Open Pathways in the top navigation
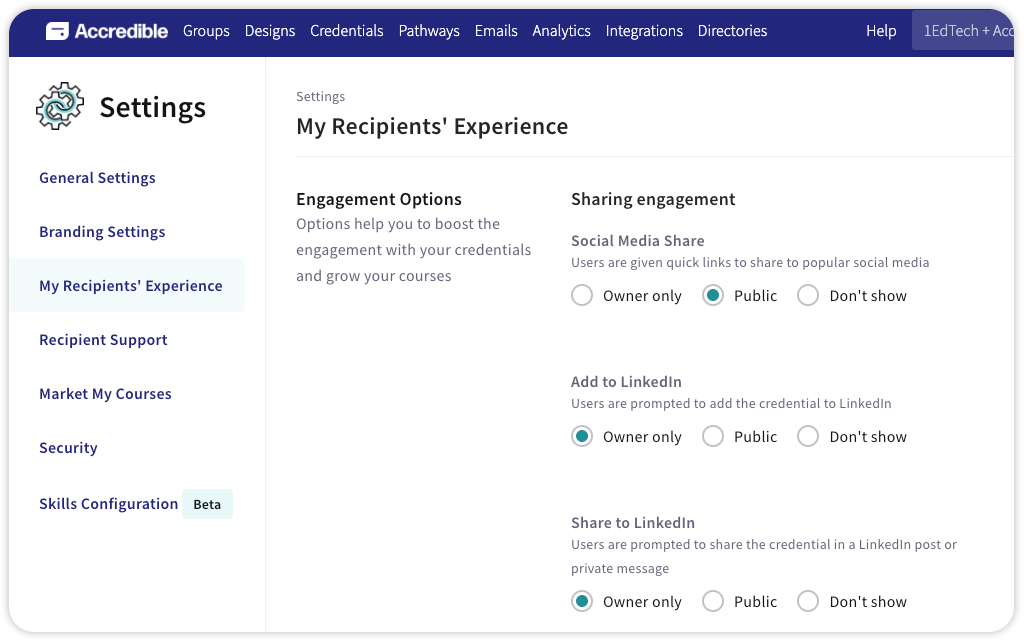This screenshot has width=1024, height=642. click(x=429, y=31)
